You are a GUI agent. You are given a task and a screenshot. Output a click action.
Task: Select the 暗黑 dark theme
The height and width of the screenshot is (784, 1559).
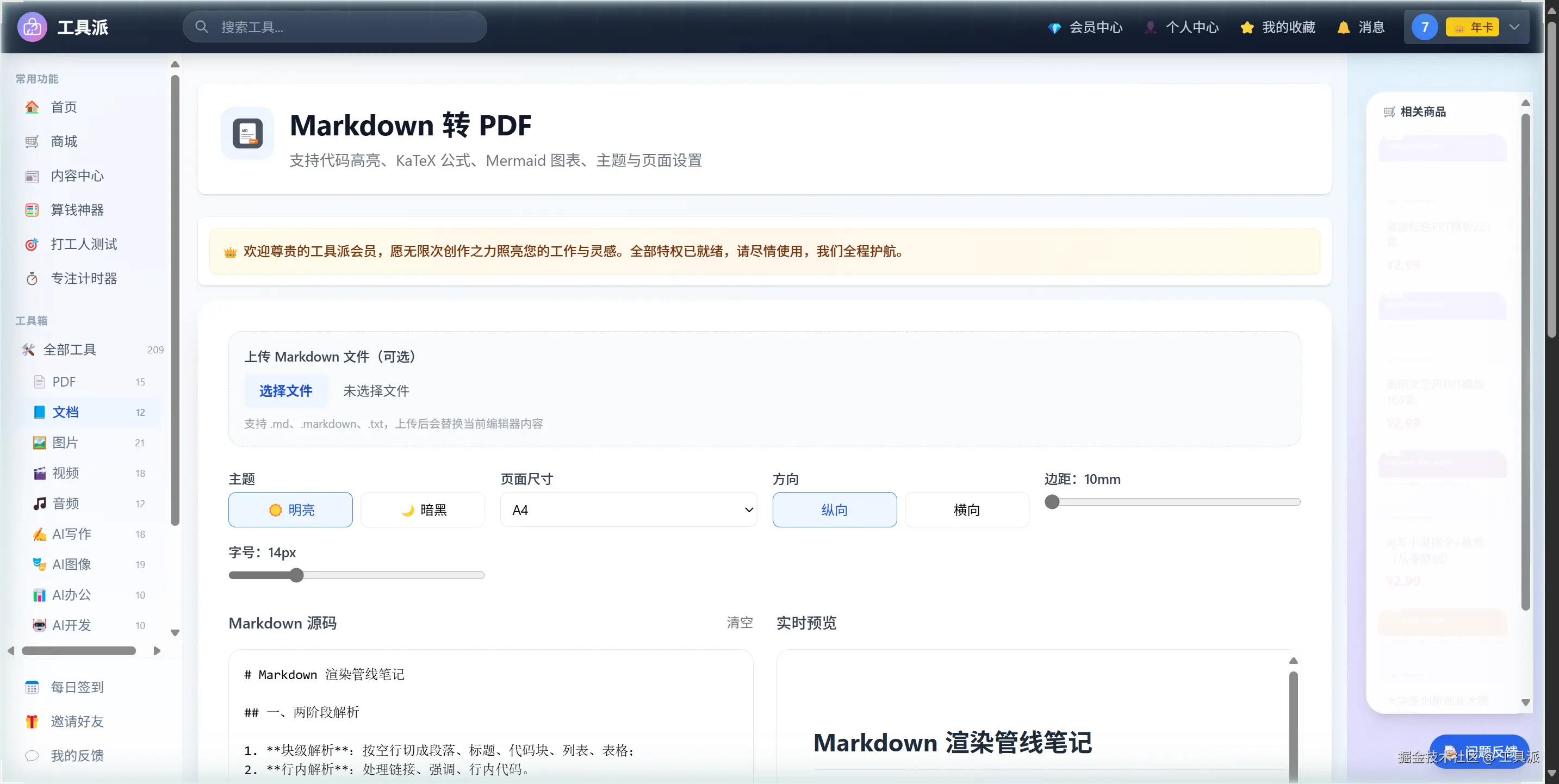coord(423,510)
